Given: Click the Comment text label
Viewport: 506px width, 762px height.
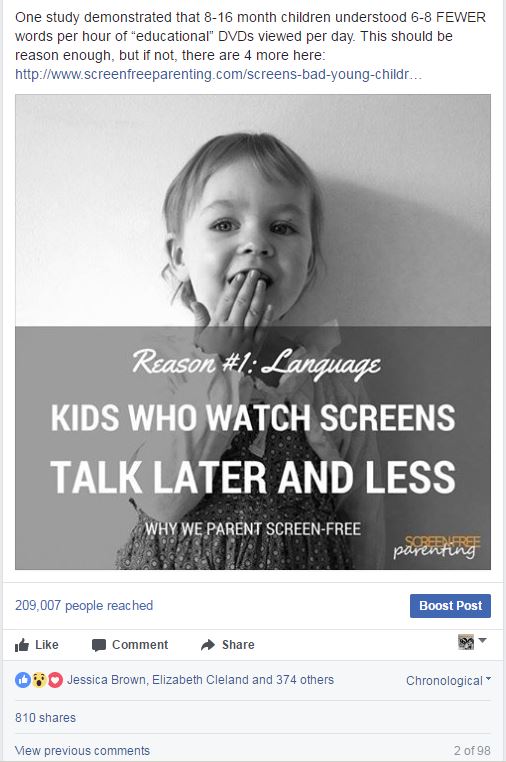Looking at the screenshot, I should coord(140,645).
